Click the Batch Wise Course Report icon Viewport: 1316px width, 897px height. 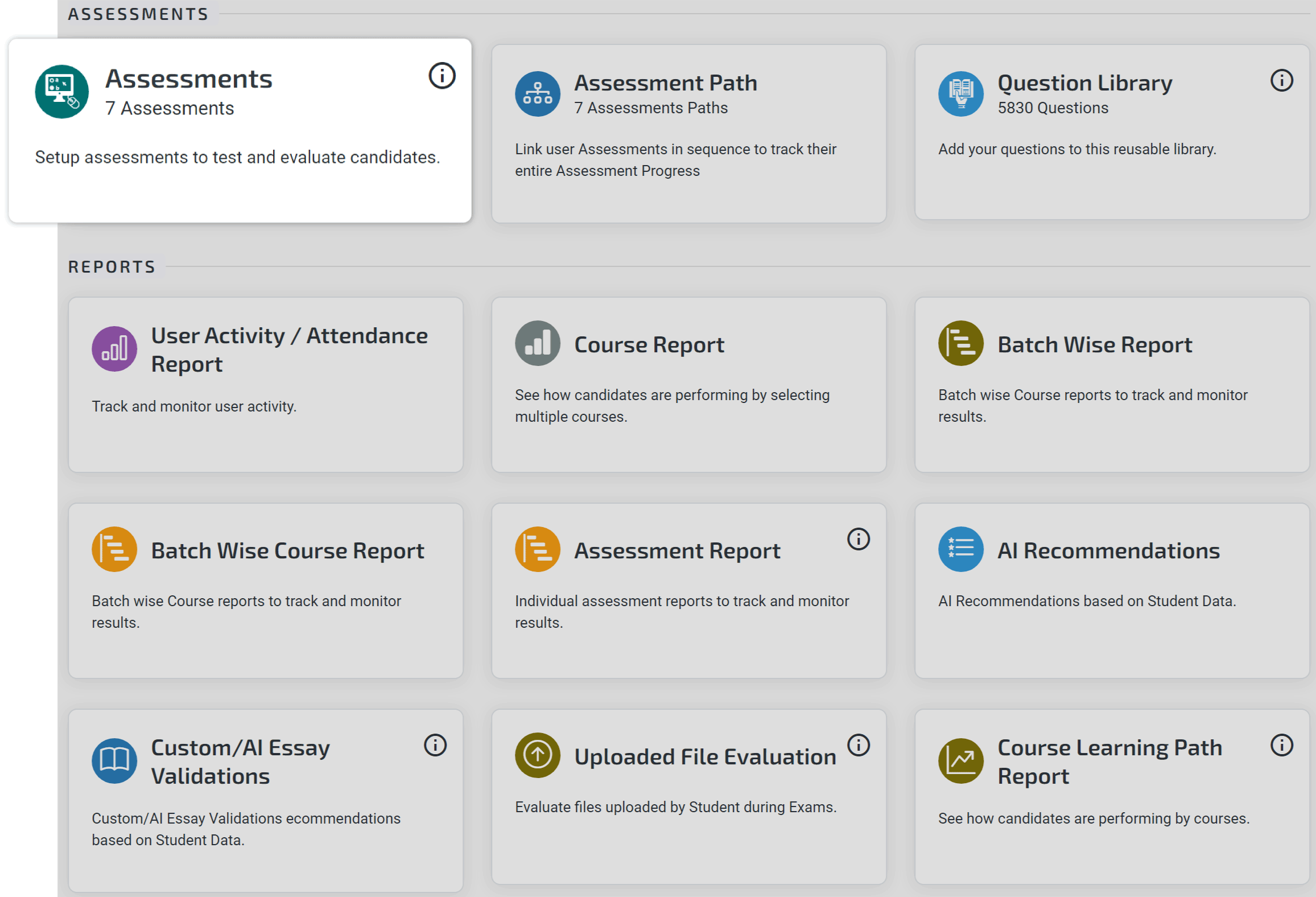(114, 549)
